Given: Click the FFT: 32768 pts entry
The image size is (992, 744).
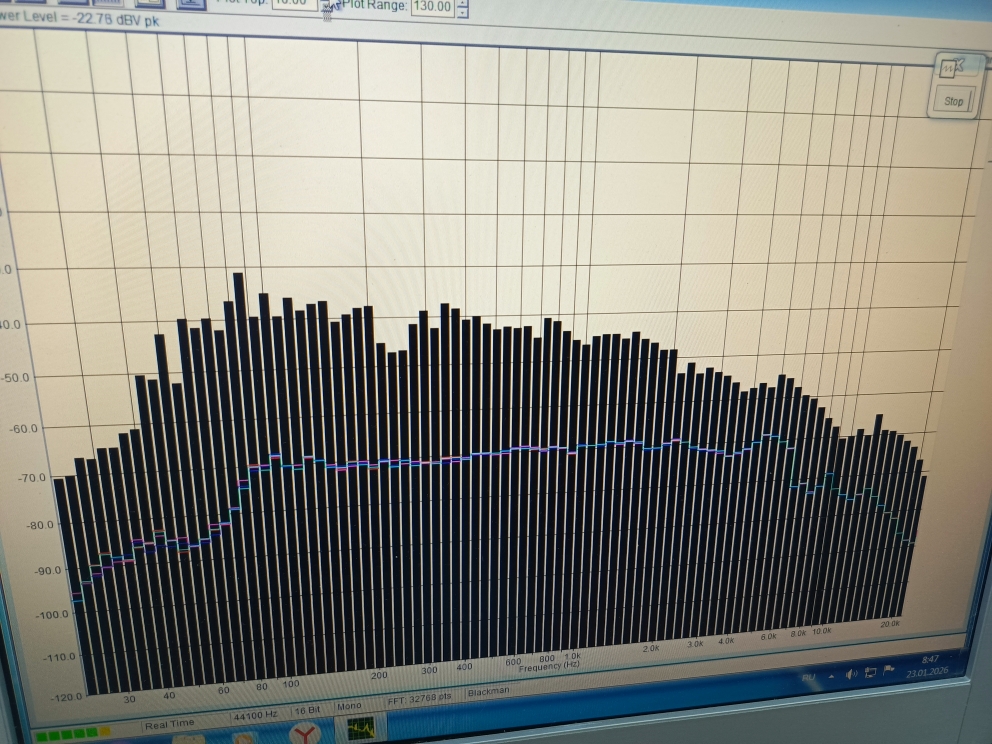Looking at the screenshot, I should coord(420,698).
